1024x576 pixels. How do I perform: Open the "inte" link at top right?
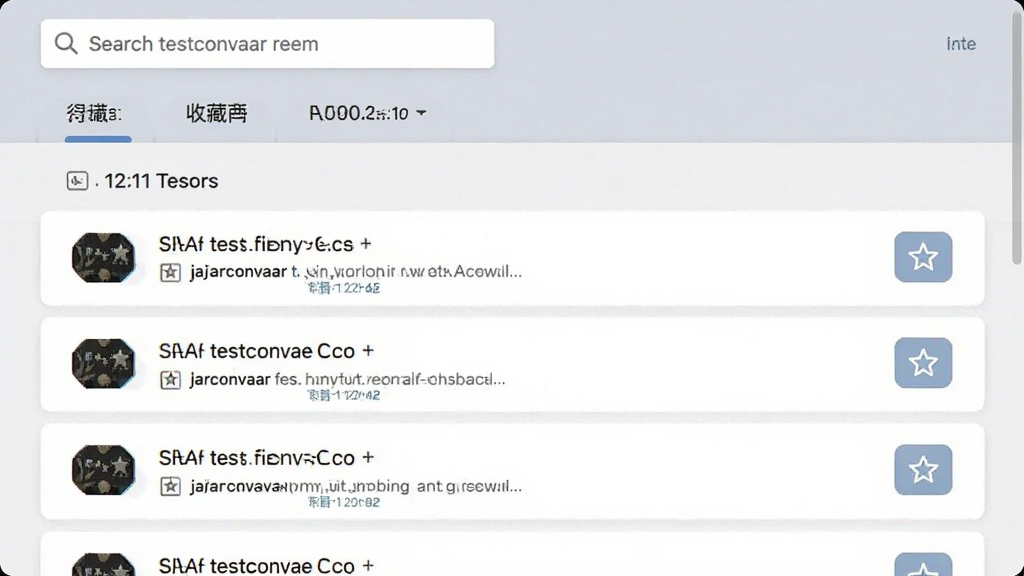point(961,44)
